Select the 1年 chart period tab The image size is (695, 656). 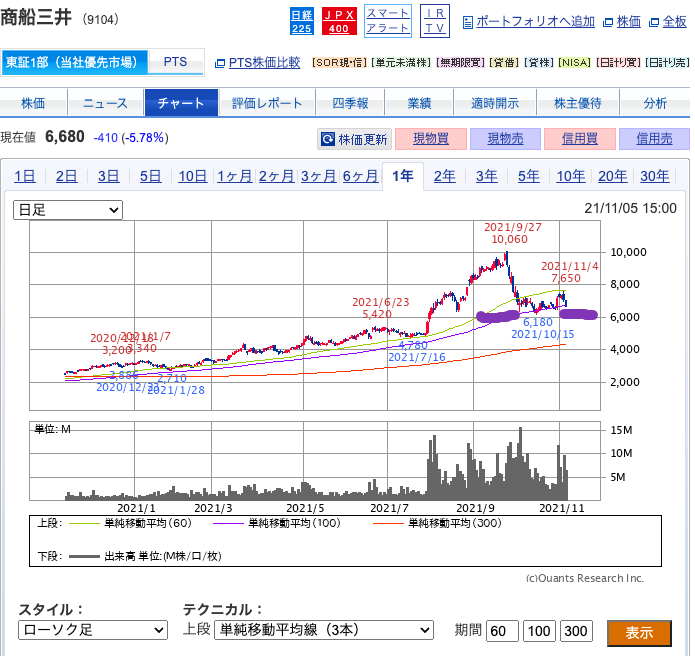point(402,176)
